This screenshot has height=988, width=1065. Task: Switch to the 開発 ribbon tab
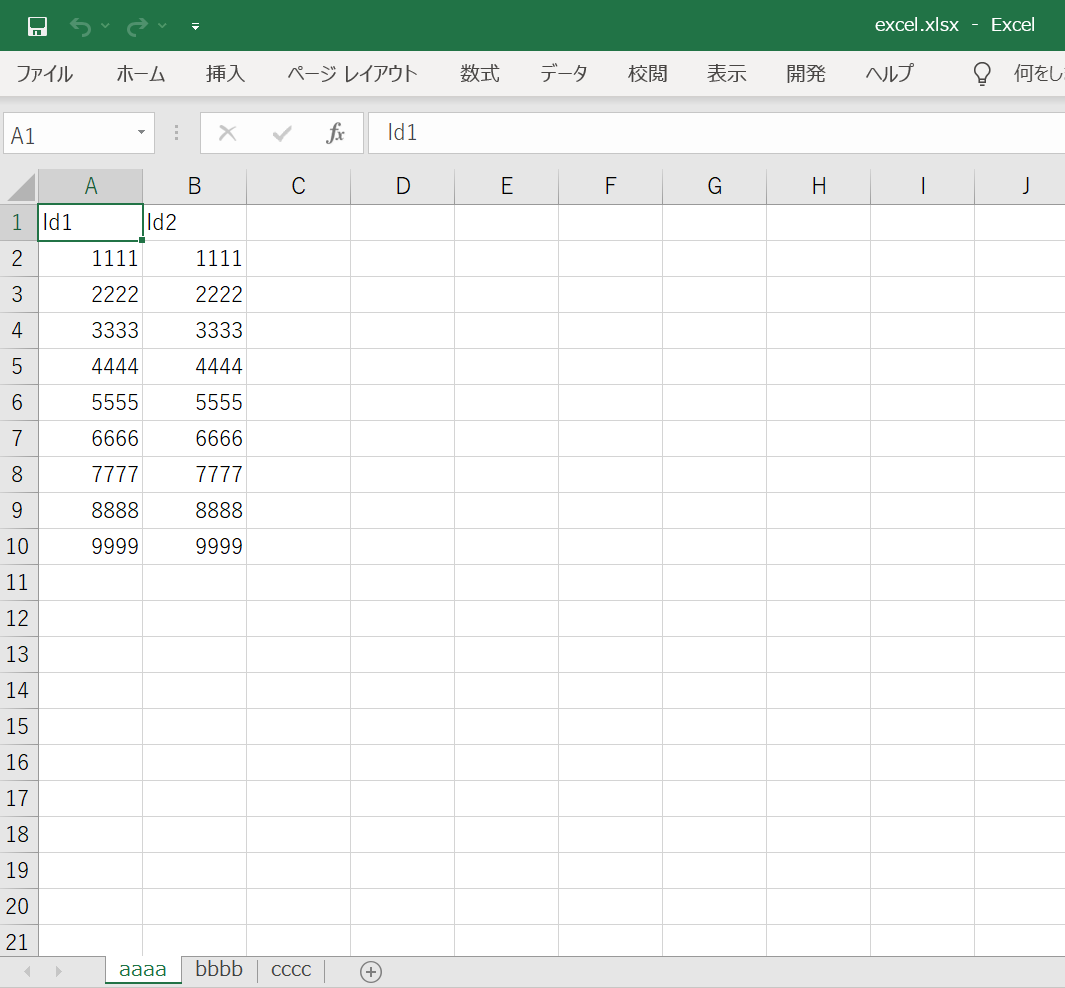pyautogui.click(x=805, y=73)
